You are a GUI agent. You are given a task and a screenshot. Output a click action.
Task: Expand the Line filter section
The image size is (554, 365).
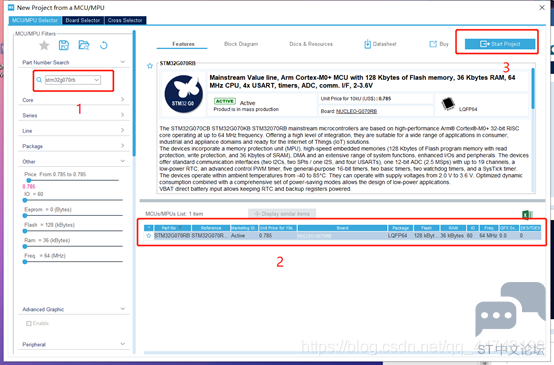click(123, 130)
